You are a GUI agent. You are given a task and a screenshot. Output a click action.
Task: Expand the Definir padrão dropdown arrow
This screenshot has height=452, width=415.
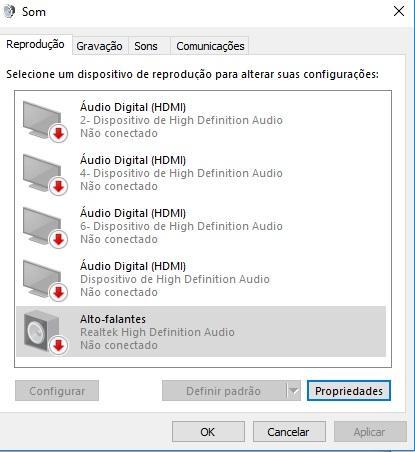coord(293,391)
